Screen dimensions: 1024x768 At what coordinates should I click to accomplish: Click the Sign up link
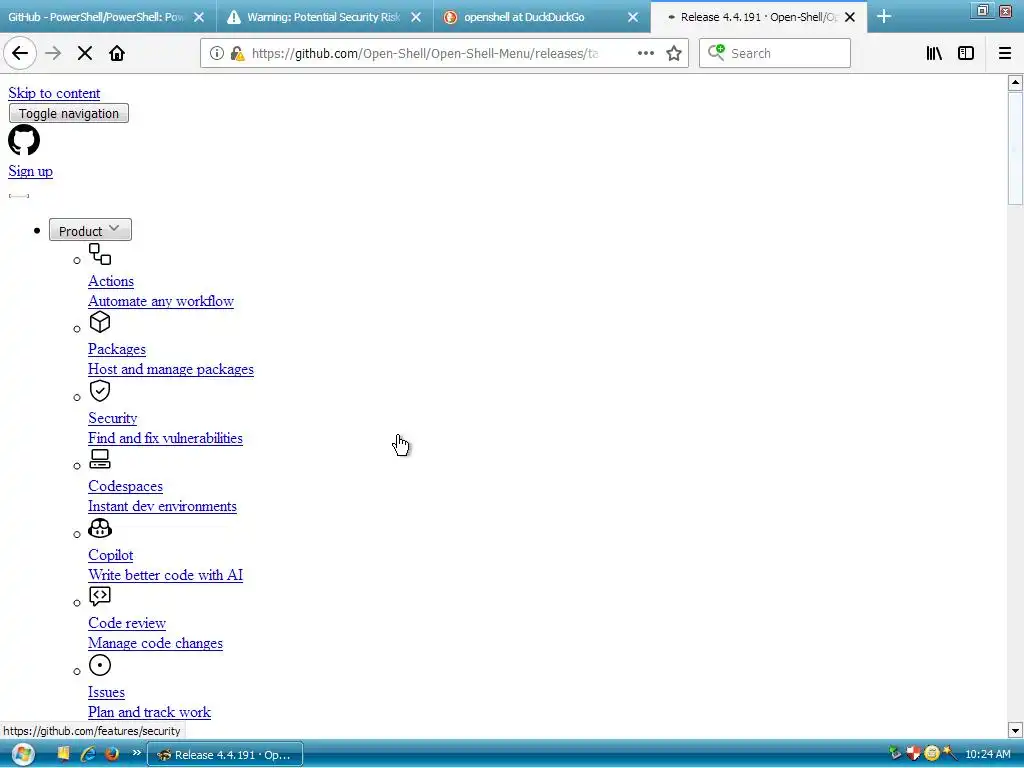(31, 171)
